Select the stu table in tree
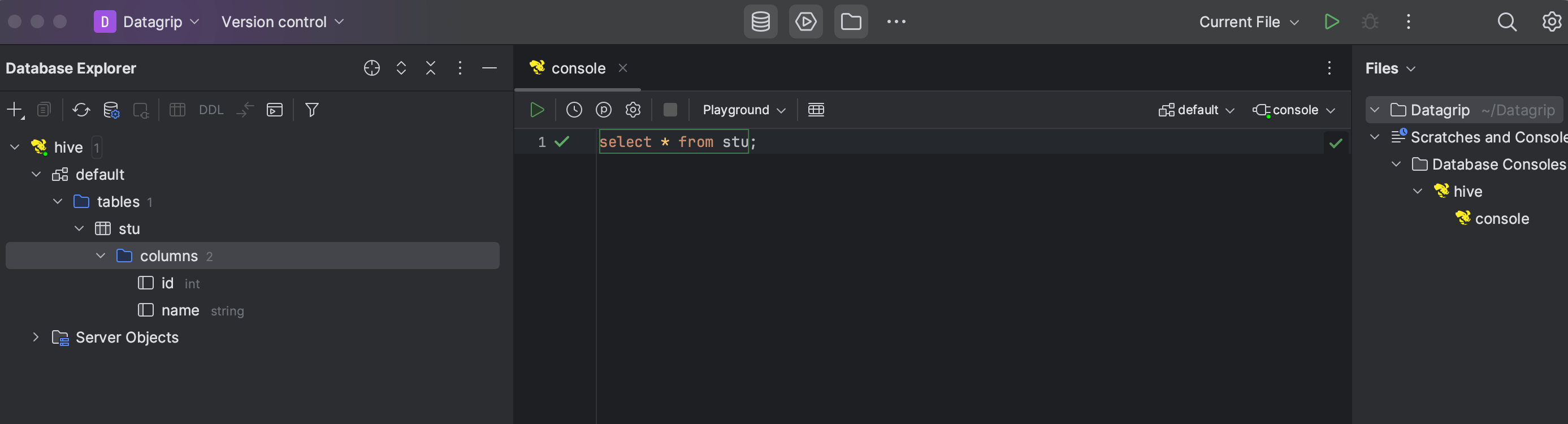 [118, 229]
